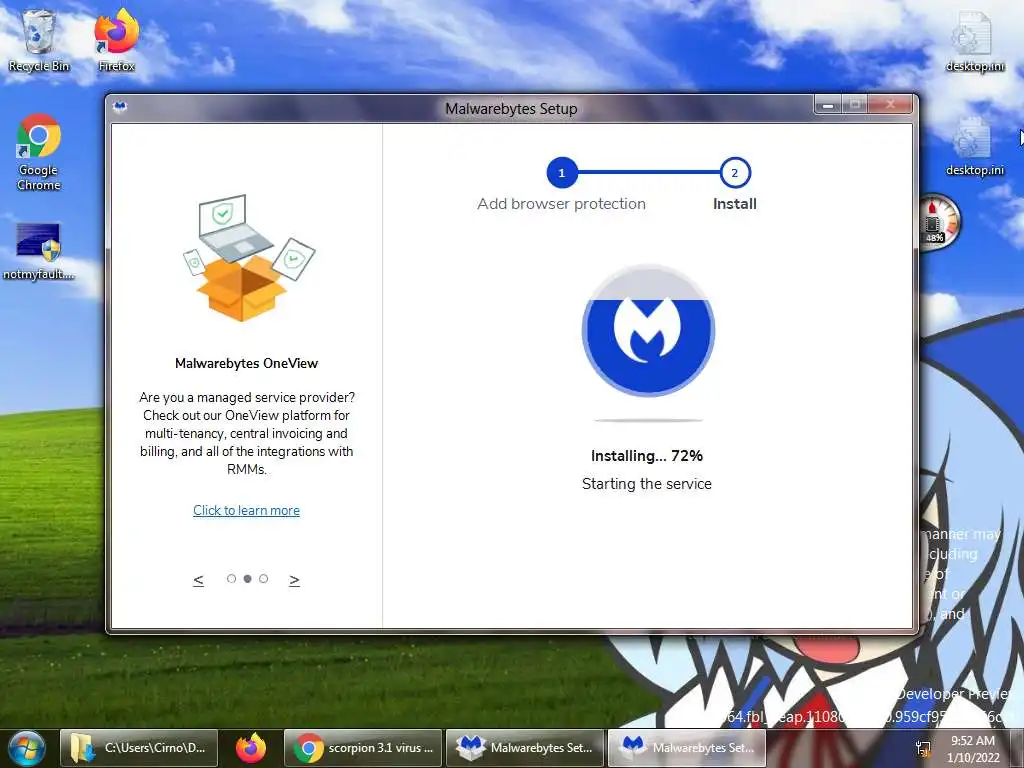Open the Windows Start orb
The height and width of the screenshot is (768, 1024).
(x=27, y=748)
